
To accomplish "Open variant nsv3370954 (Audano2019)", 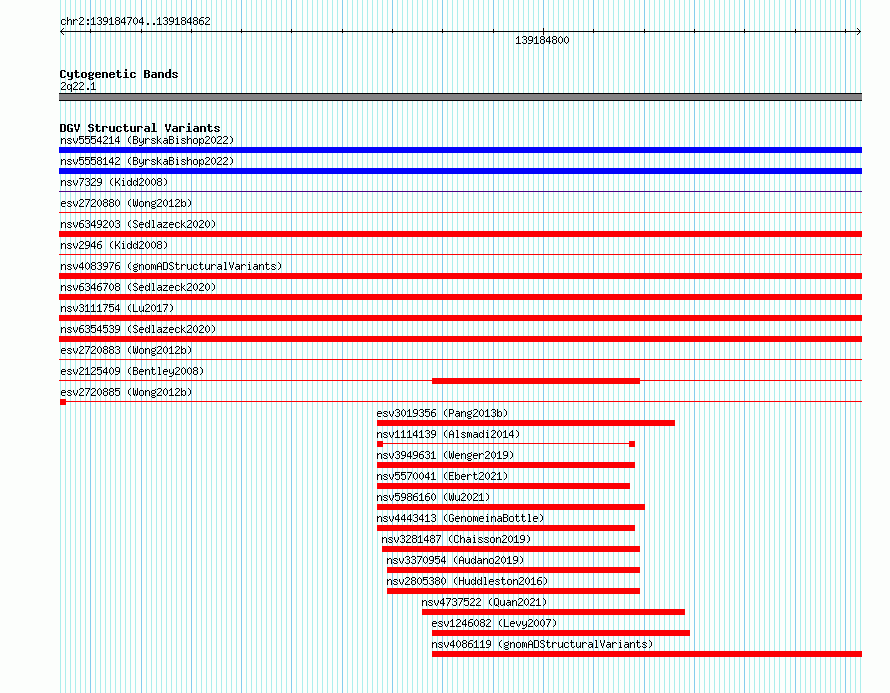I will [455, 560].
